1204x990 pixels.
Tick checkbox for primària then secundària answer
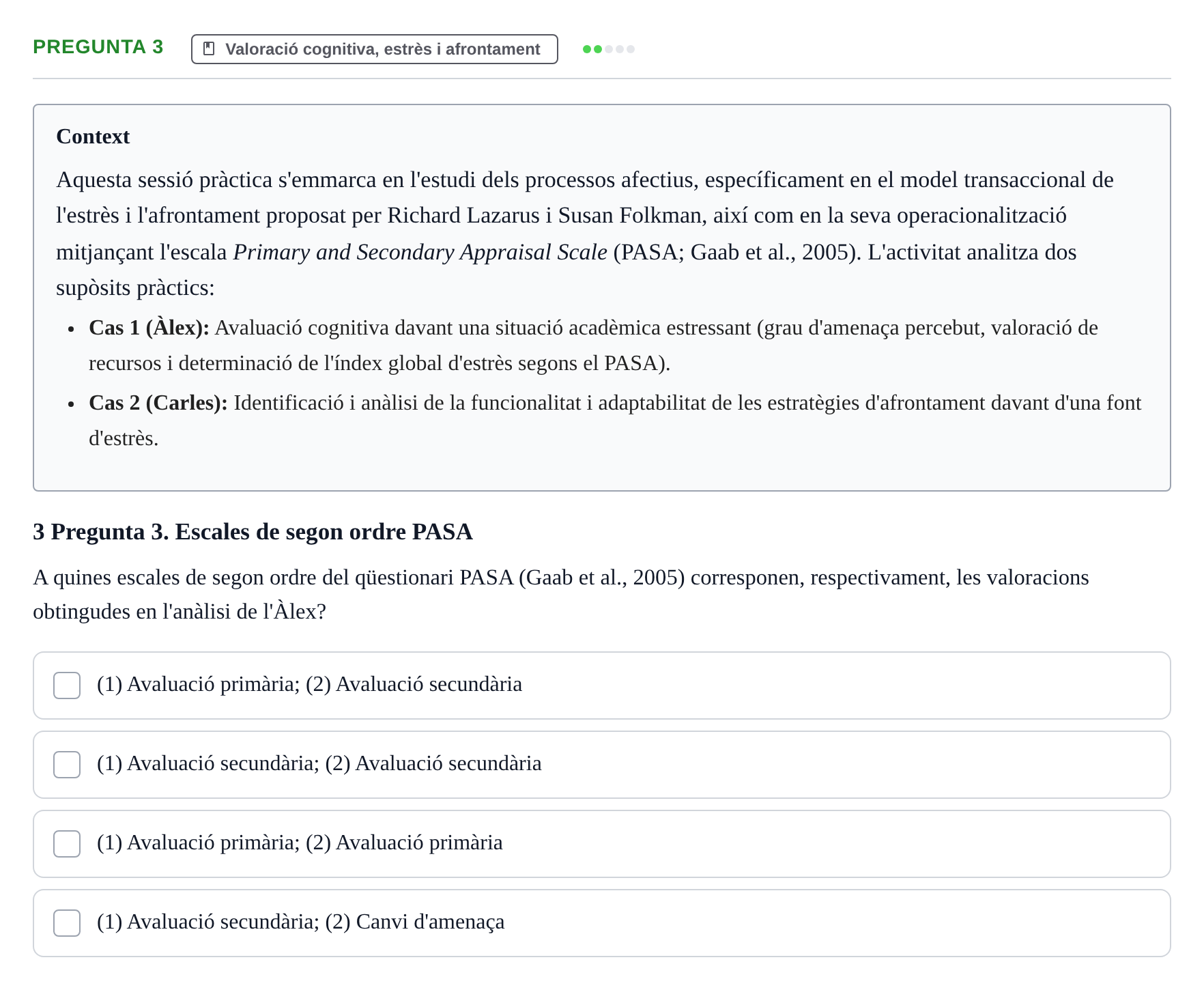tap(67, 685)
